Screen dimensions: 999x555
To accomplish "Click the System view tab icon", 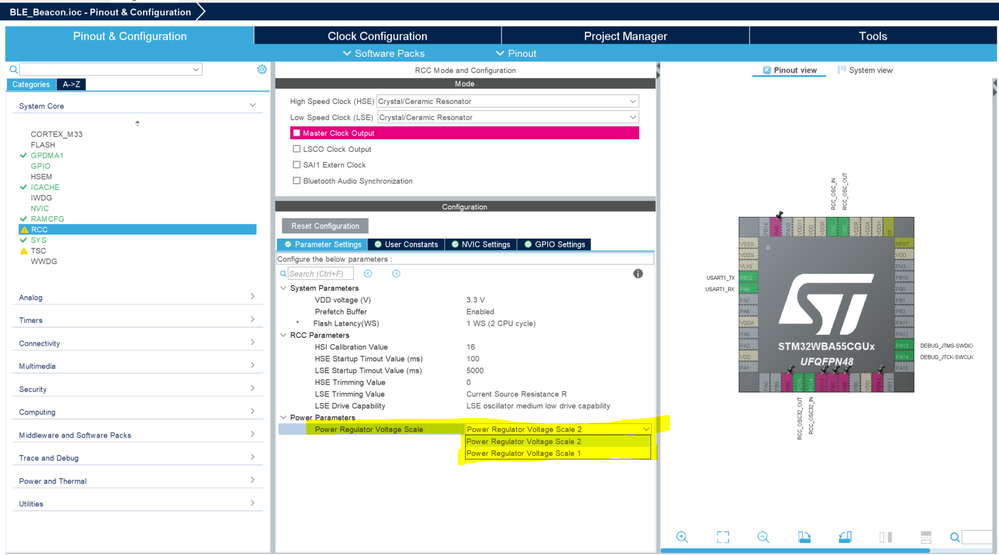I will pos(842,70).
